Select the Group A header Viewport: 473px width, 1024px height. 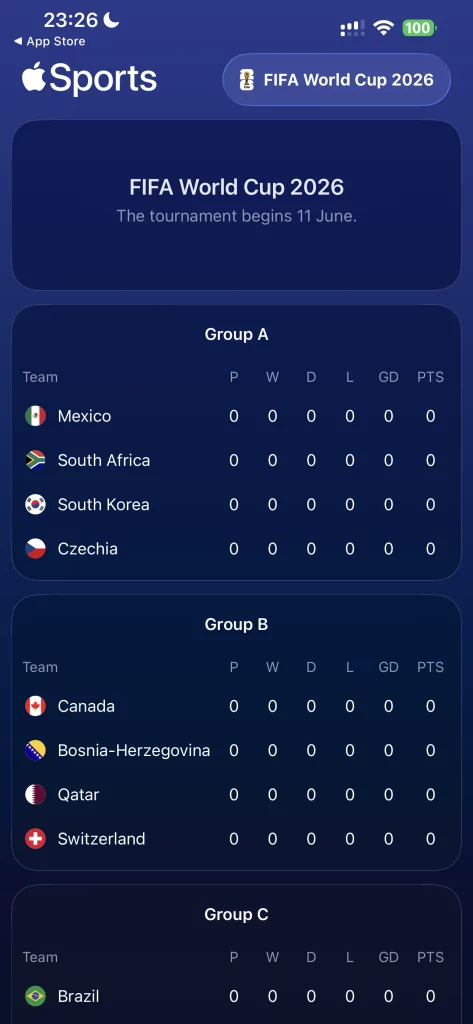point(236,334)
